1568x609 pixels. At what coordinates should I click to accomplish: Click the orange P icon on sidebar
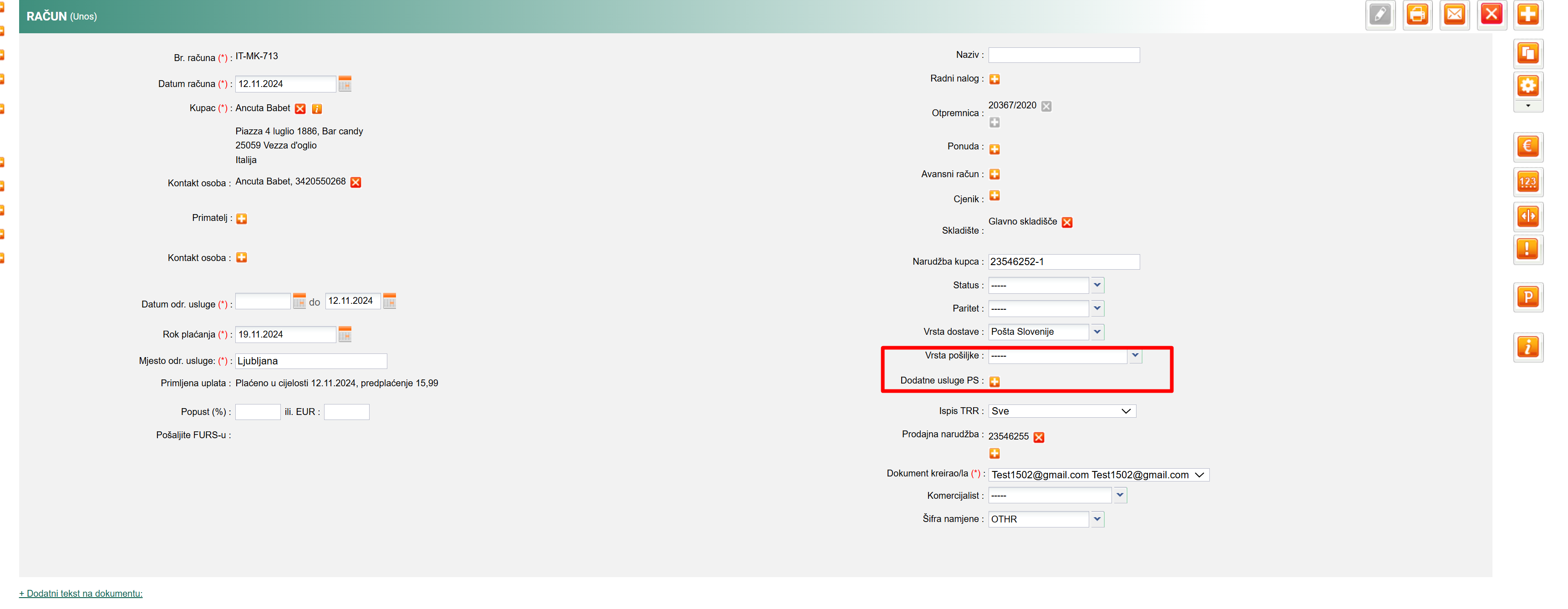[x=1528, y=297]
